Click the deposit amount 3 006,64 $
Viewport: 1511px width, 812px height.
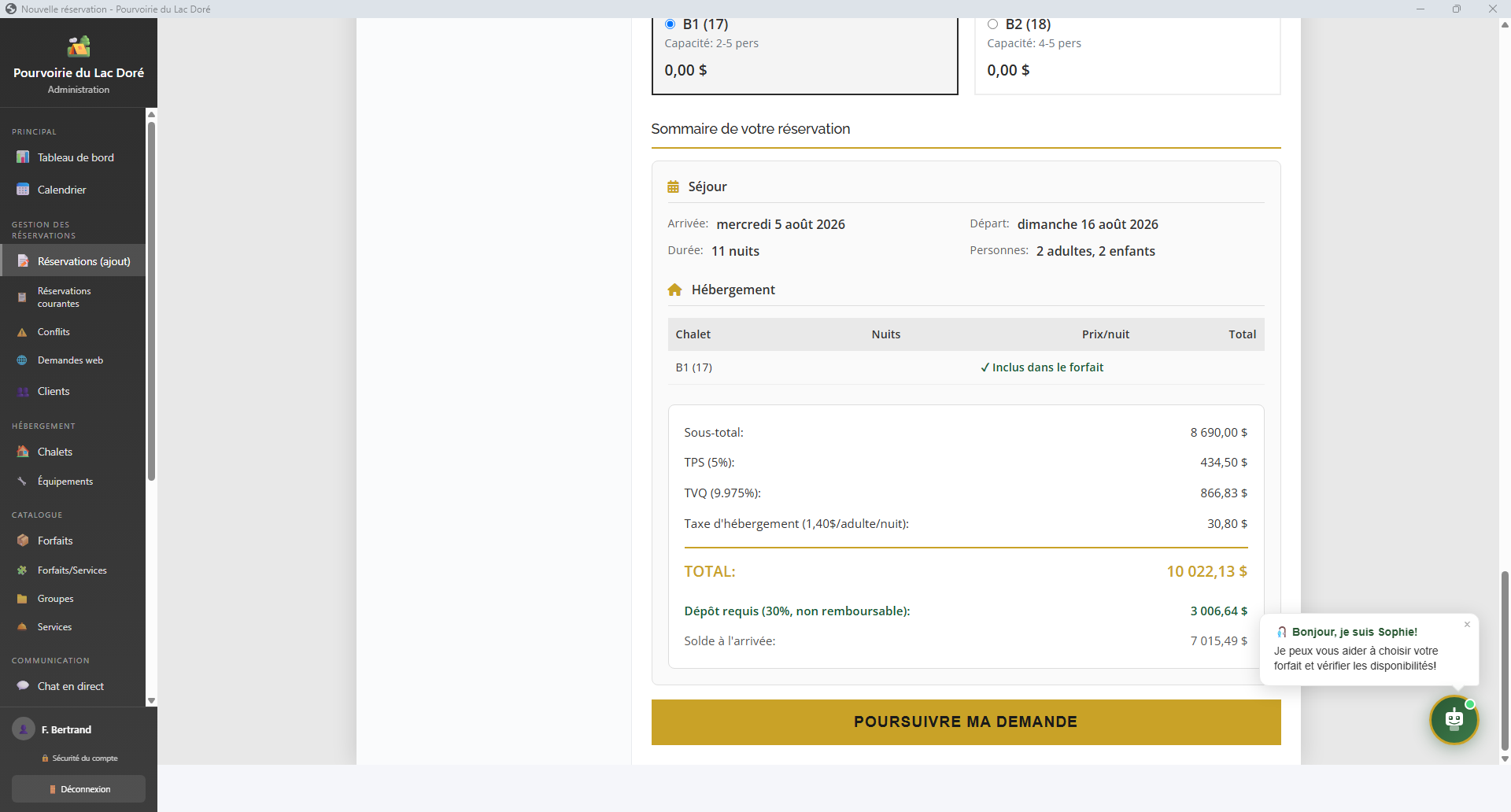(x=1218, y=611)
